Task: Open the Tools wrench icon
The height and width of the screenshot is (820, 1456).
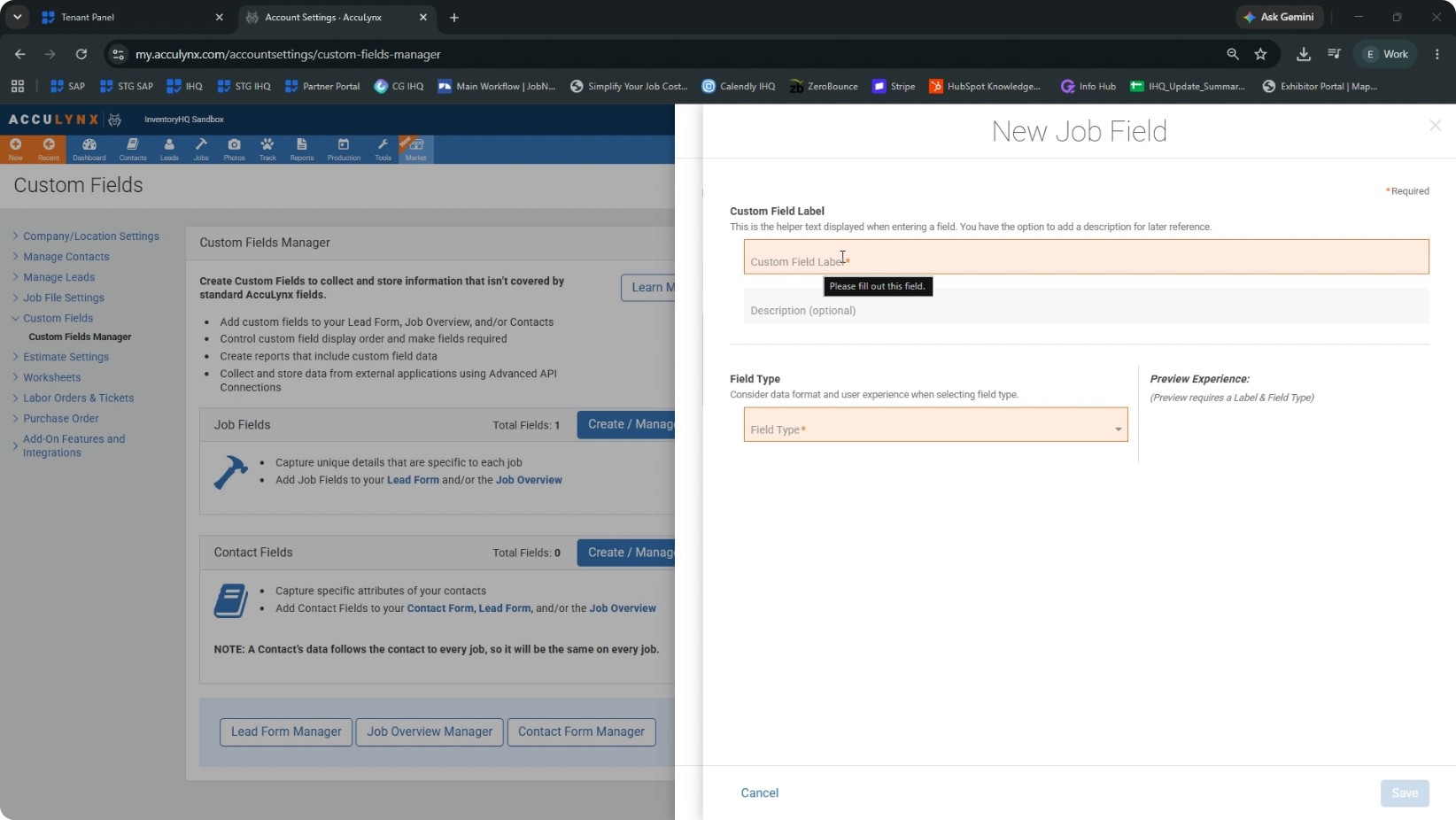Action: click(383, 149)
